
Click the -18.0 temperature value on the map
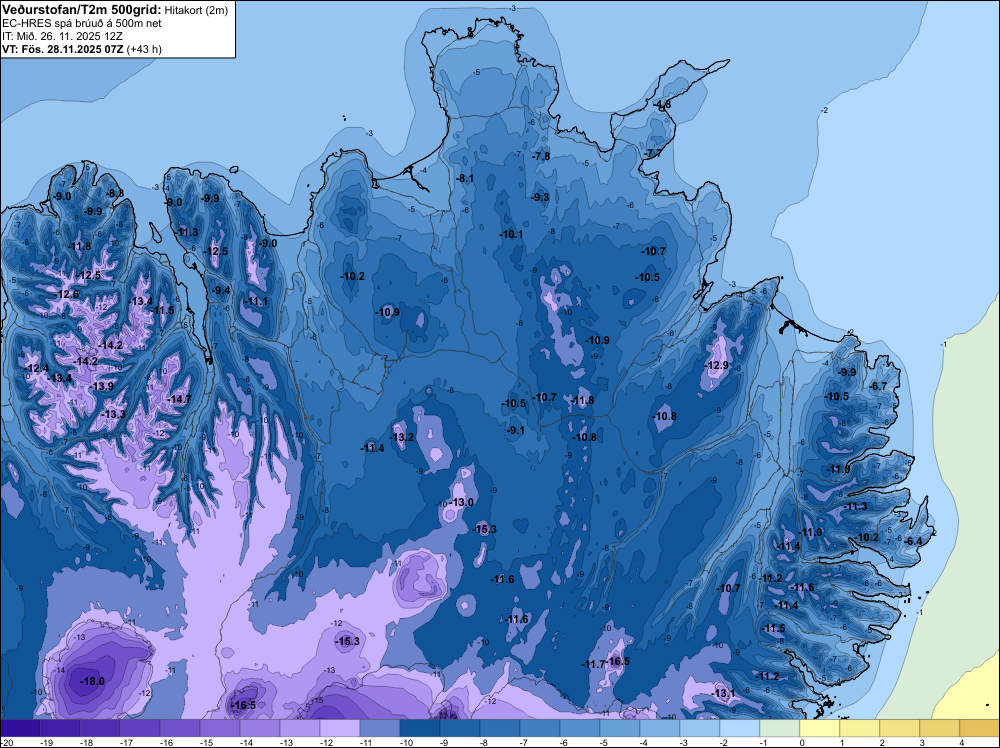pos(92,681)
